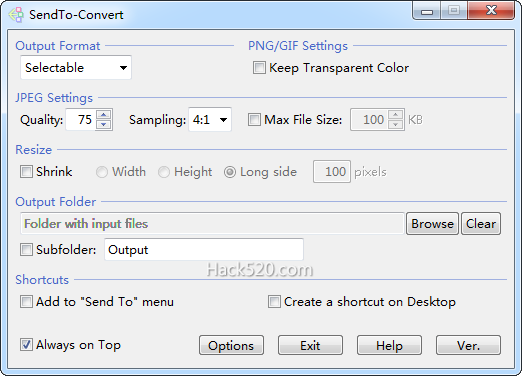Viewport: 522px width, 376px height.
Task: Increase JPEG Quality with the up arrow
Action: [x=104, y=115]
